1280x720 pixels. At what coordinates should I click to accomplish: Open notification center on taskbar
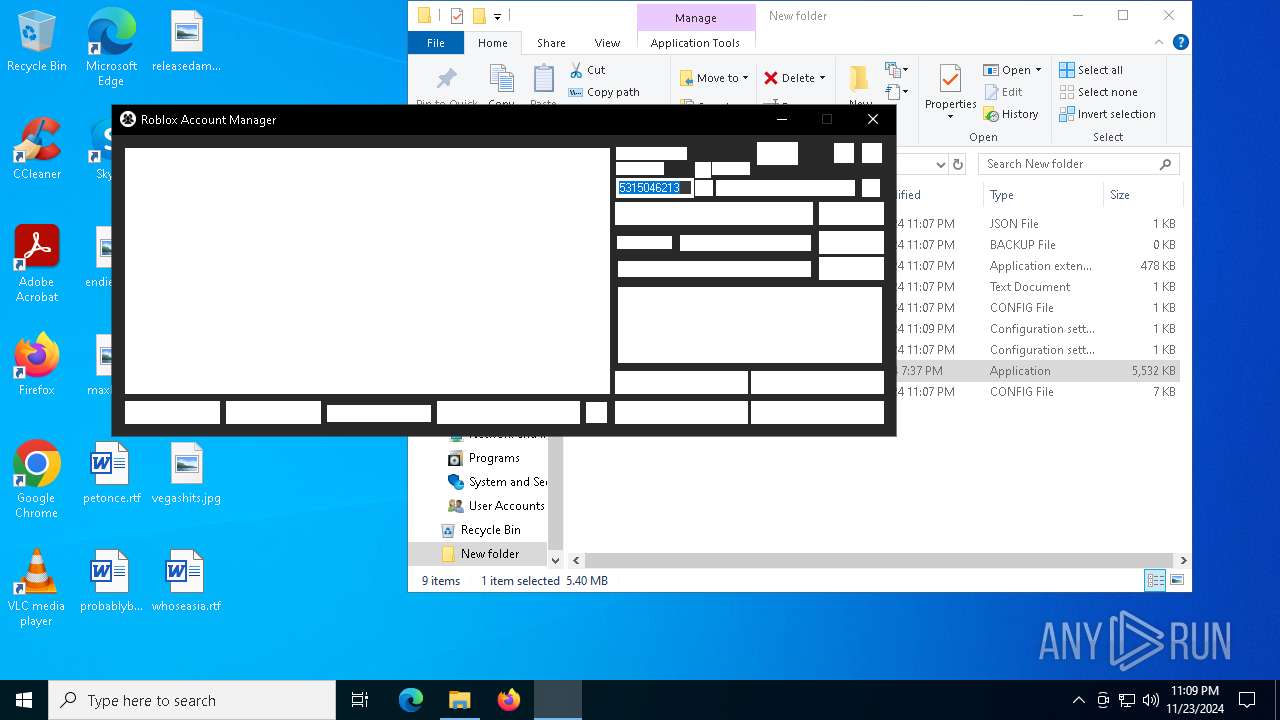point(1247,700)
